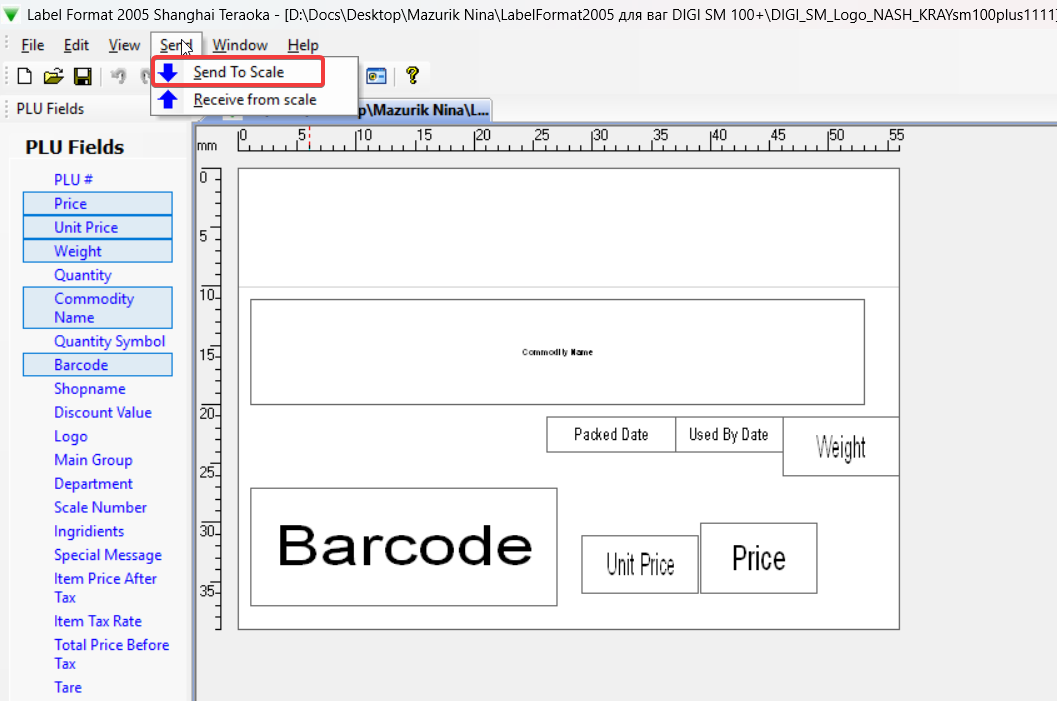The image size is (1057, 701).
Task: Click the Open folder toolbar icon
Action: click(53, 76)
